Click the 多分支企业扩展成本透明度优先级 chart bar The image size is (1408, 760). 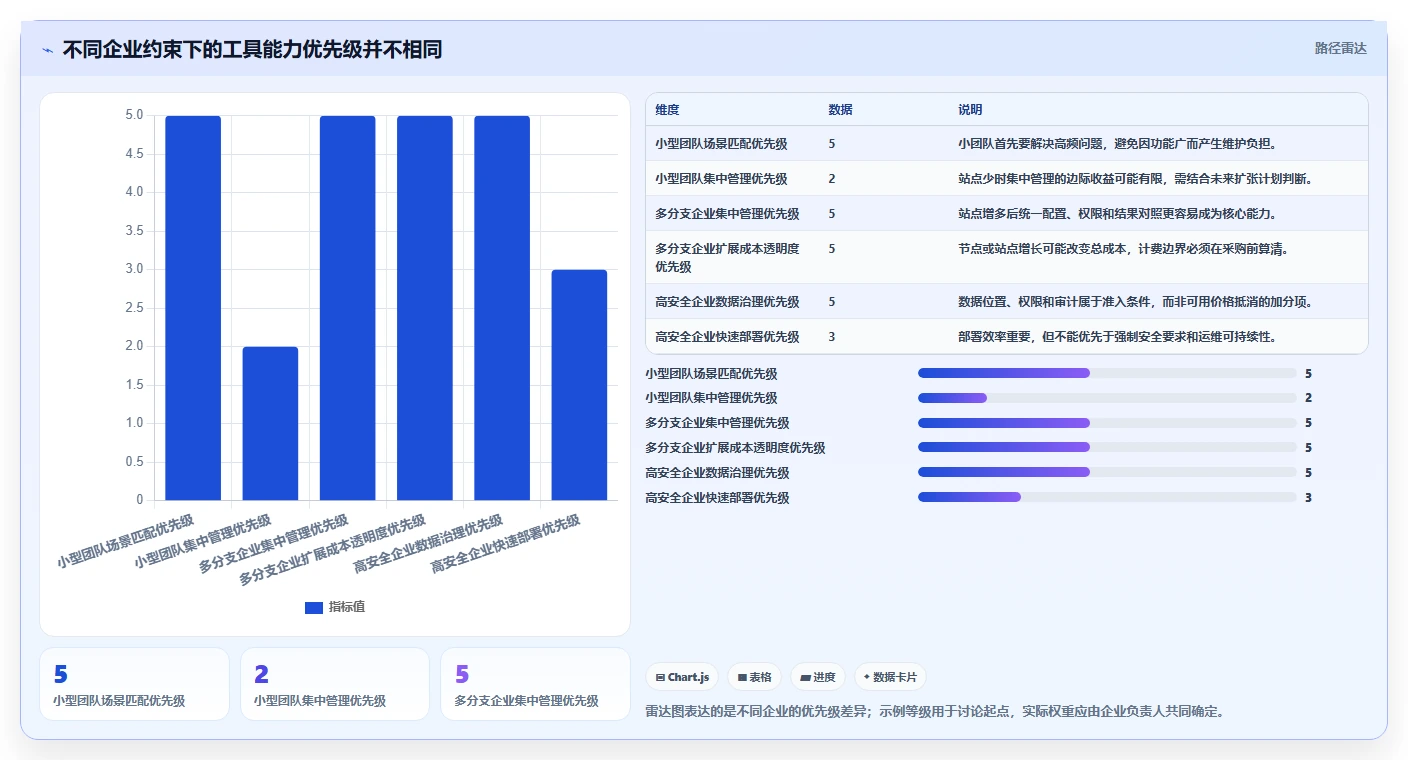[x=424, y=308]
